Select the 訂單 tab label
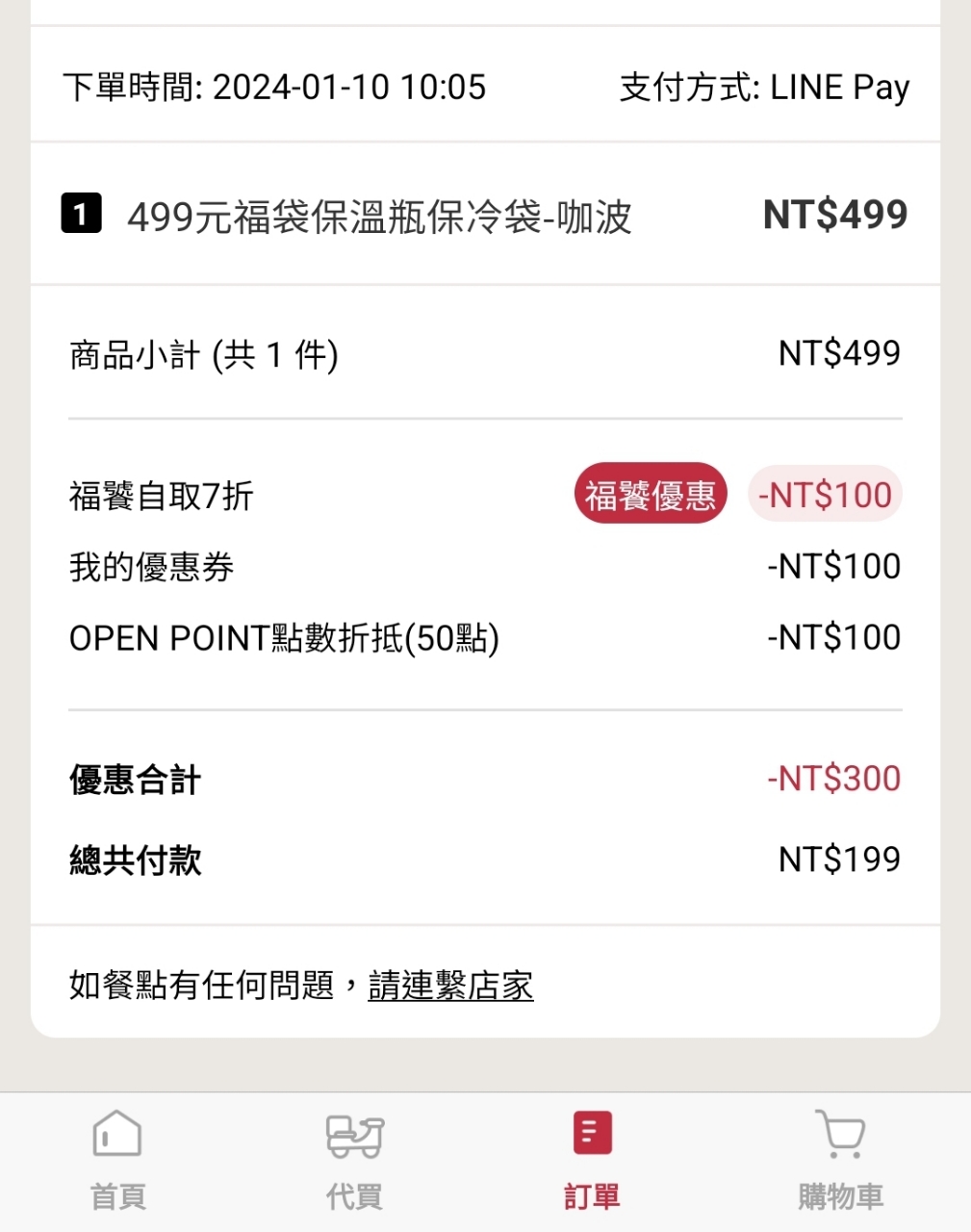The image size is (971, 1232). point(592,1196)
